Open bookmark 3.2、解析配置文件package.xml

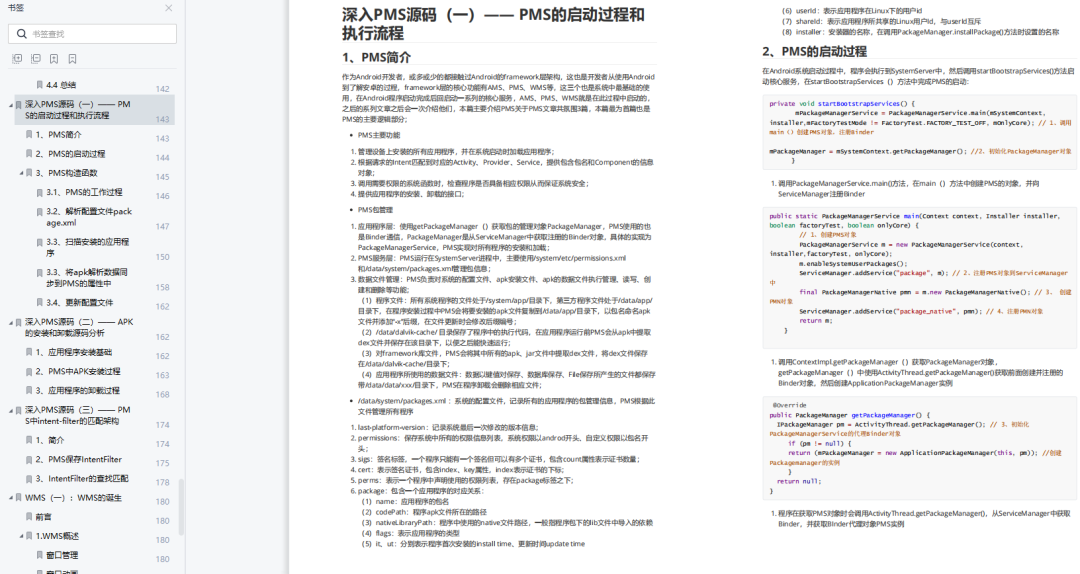(89, 217)
